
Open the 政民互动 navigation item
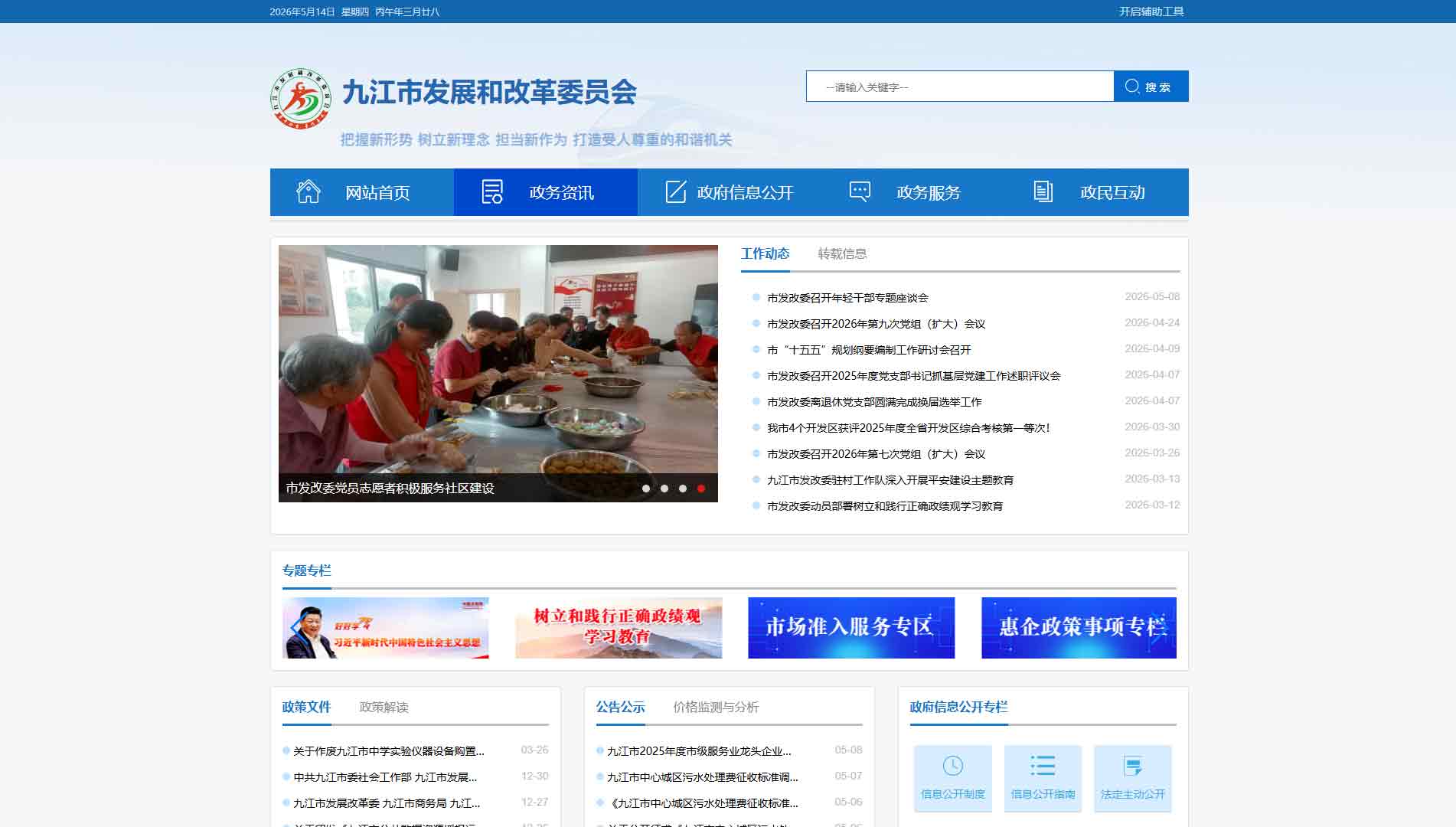pos(1097,192)
